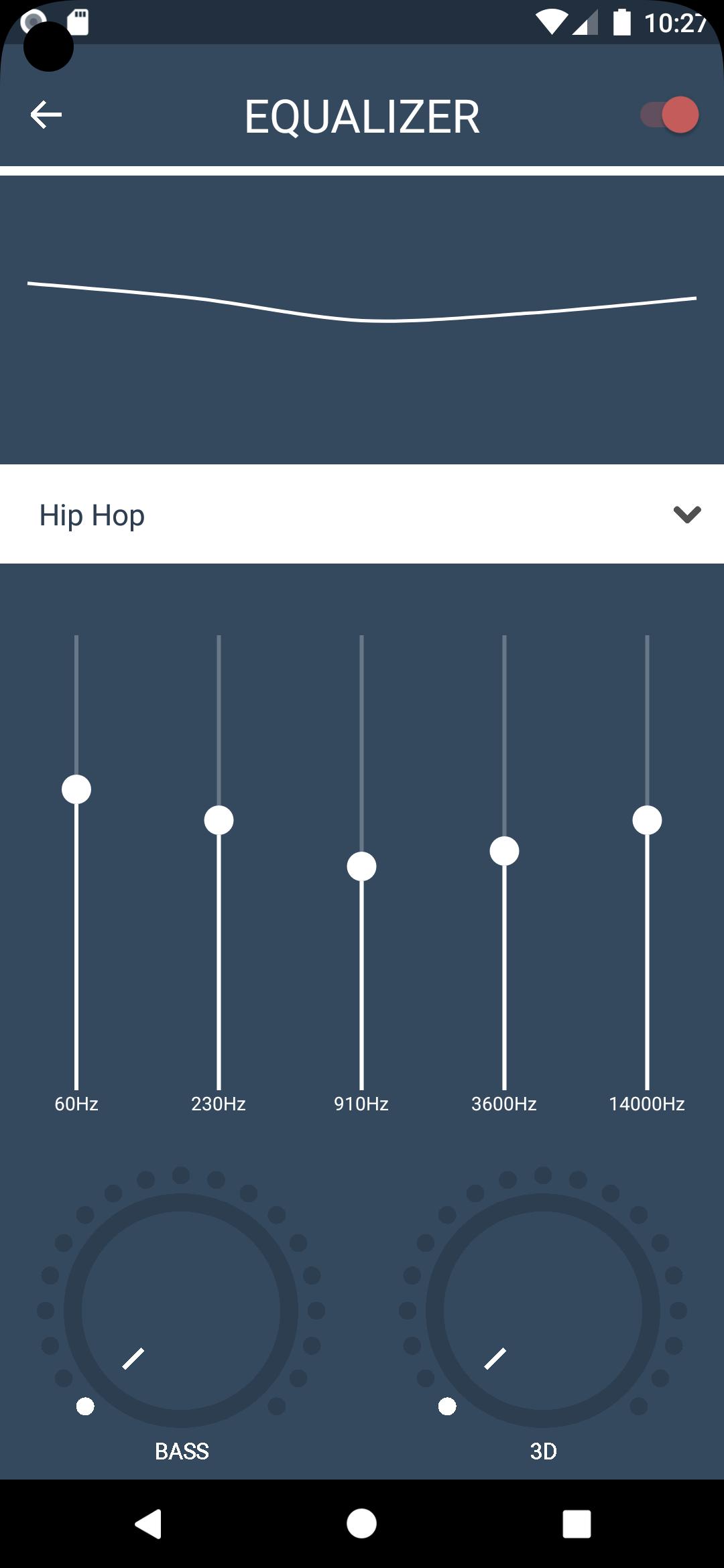Expand preset list using chevron arrow

click(x=687, y=514)
